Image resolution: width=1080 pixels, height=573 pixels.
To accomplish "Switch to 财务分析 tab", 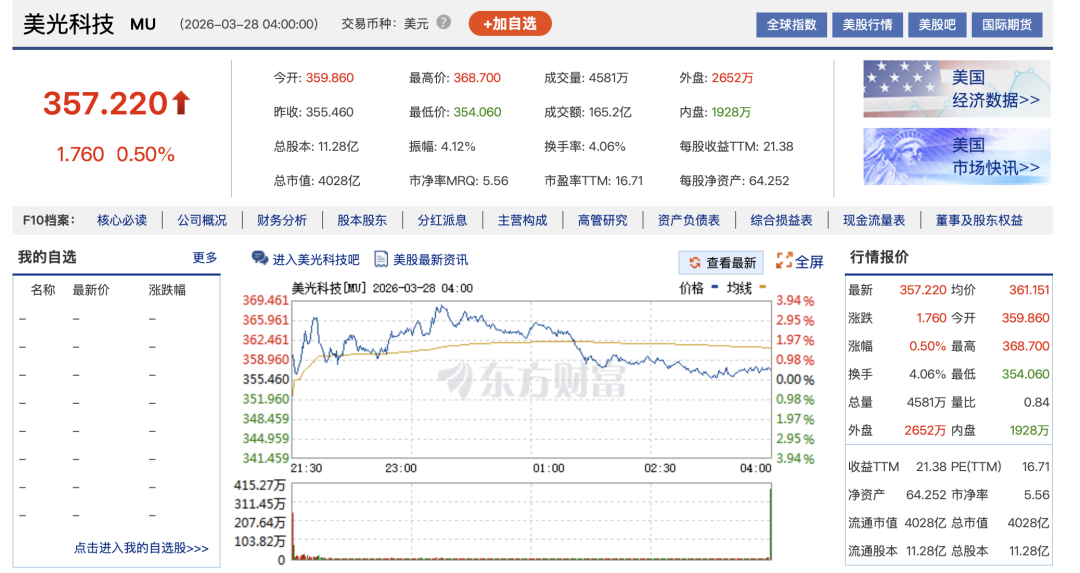I will 282,220.
